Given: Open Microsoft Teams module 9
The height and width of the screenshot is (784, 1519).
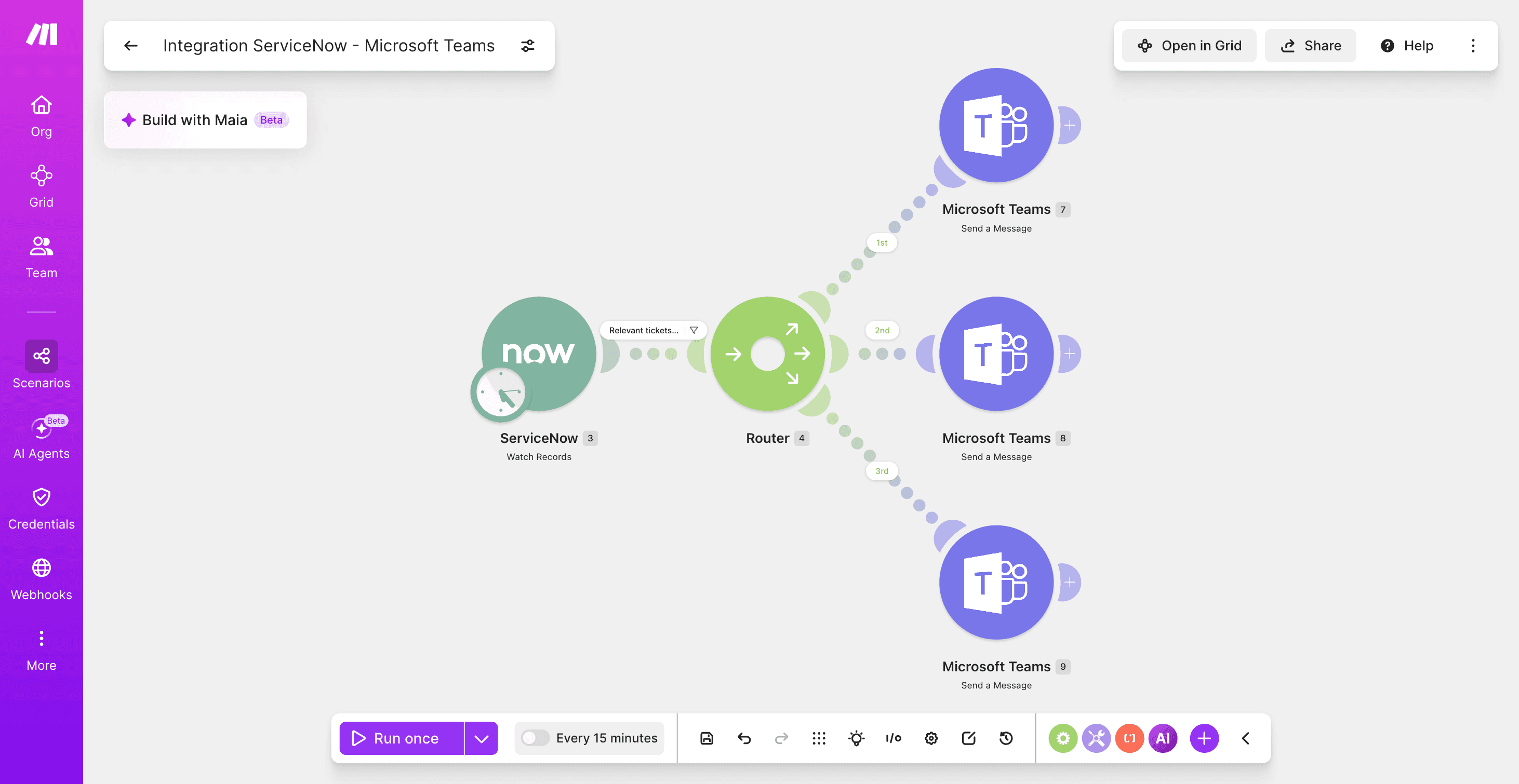Looking at the screenshot, I should pyautogui.click(x=996, y=583).
